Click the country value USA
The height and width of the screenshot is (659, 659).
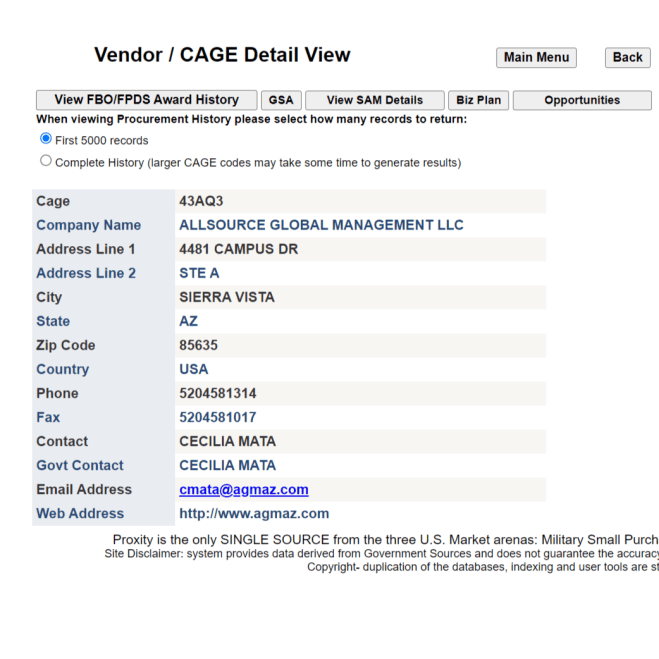pos(194,369)
